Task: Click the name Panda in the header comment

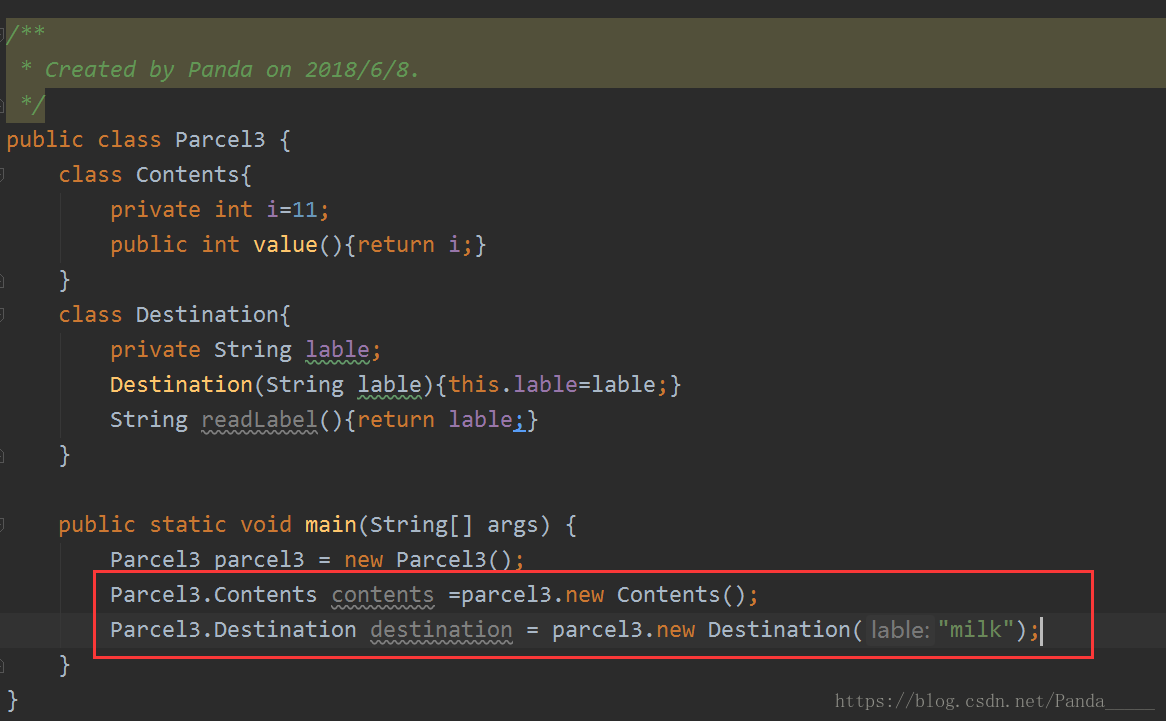Action: [x=220, y=70]
